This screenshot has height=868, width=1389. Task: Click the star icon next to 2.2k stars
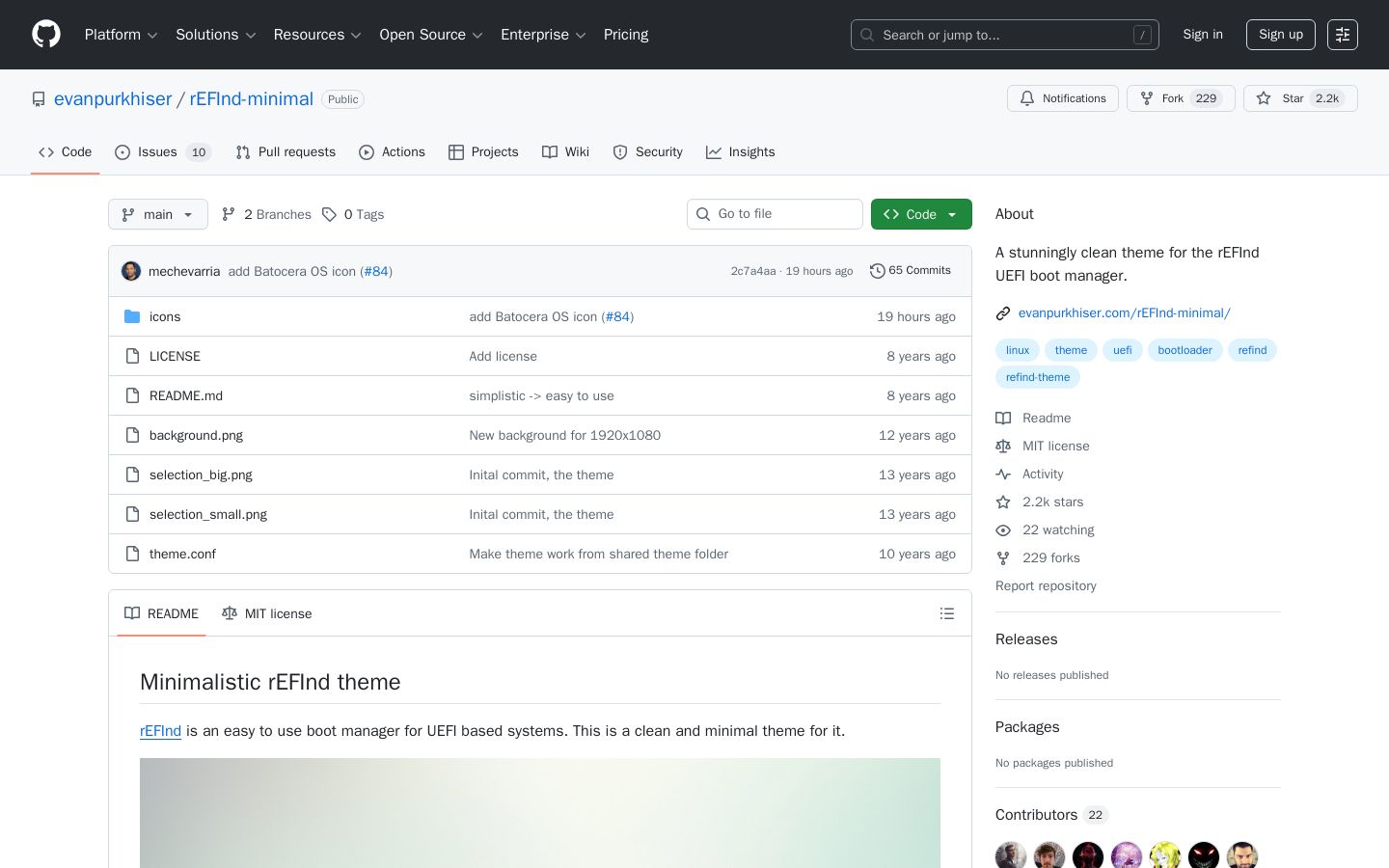pos(1003,502)
